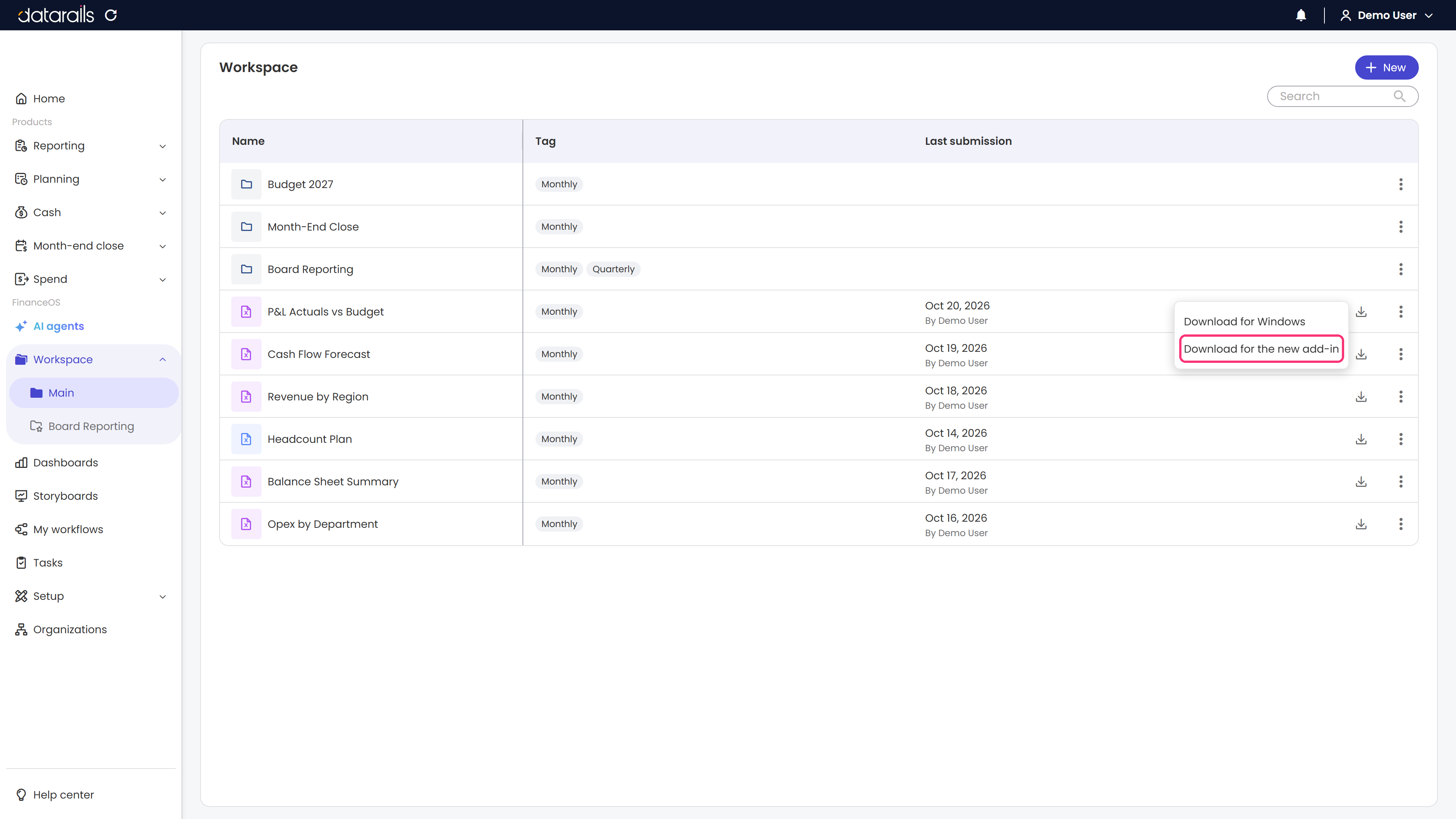Expand the Month-end close sidebar section
This screenshot has width=1456, height=819.
coord(163,246)
